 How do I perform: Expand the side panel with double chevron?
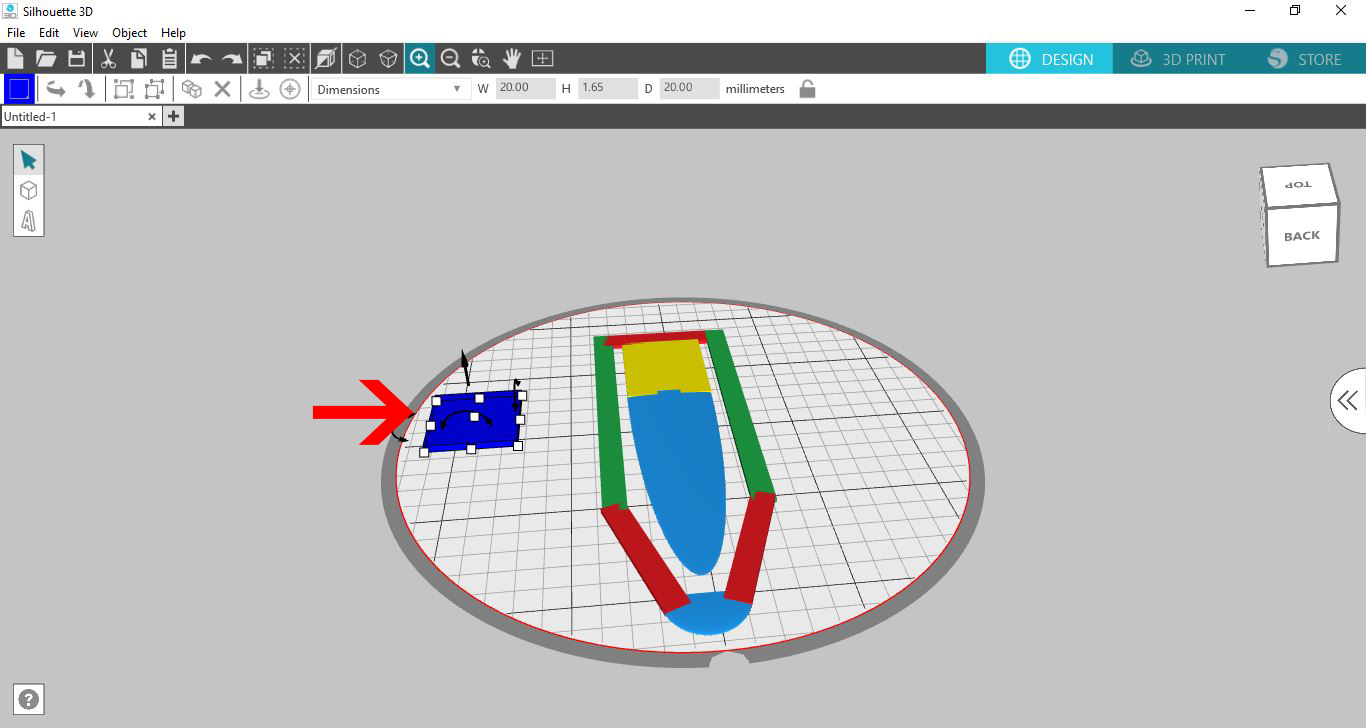pos(1348,401)
